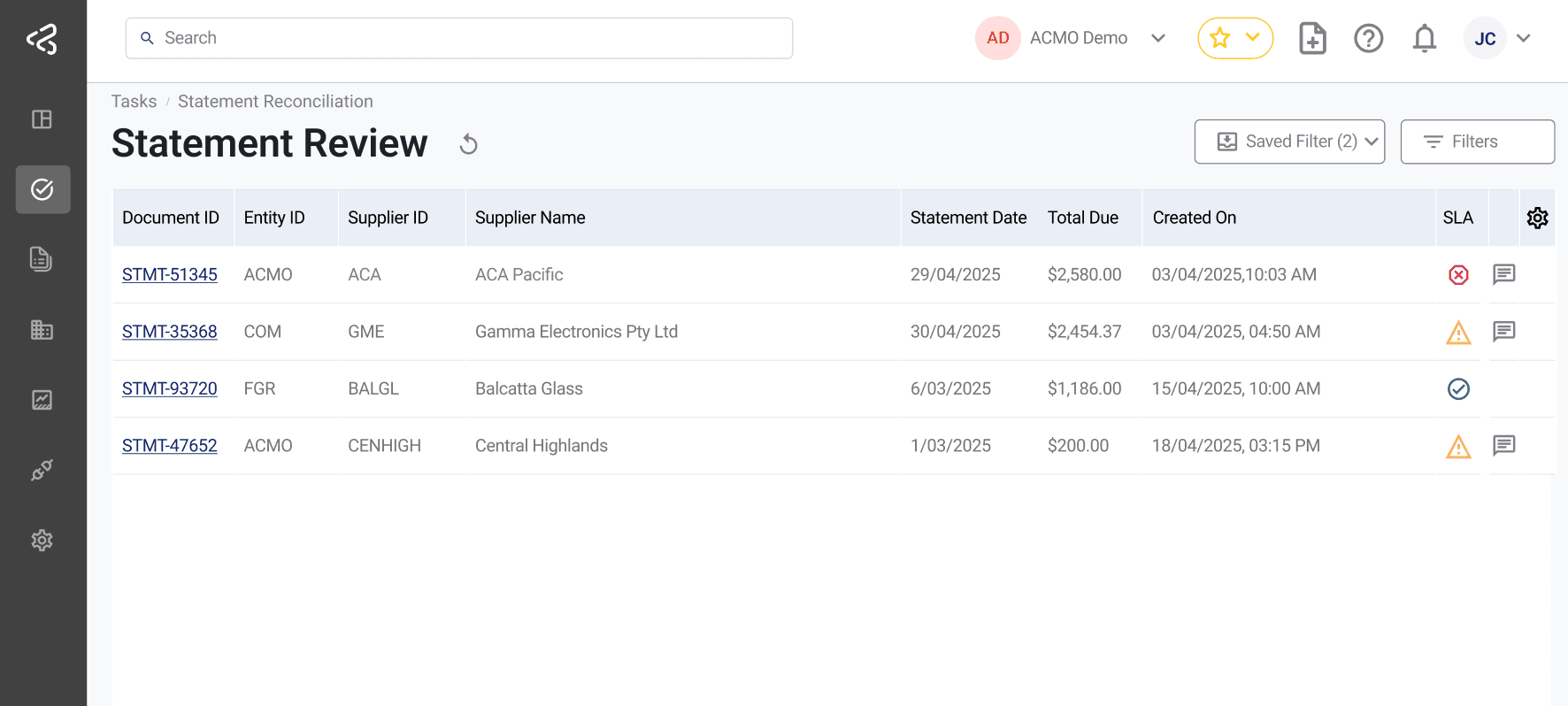The height and width of the screenshot is (706, 1568).
Task: Sort by Created On column header
Action: click(1195, 218)
